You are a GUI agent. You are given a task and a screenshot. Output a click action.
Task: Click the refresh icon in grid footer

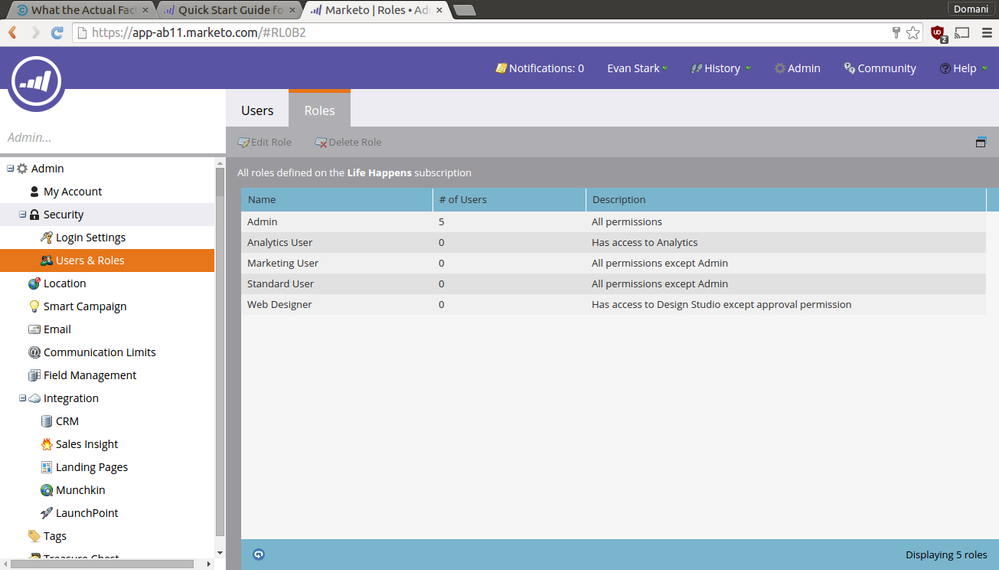click(259, 554)
